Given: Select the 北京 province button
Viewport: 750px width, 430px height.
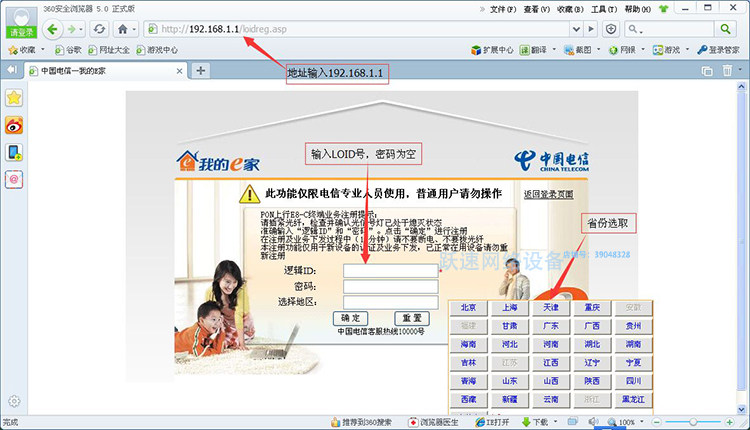Looking at the screenshot, I should click(x=468, y=308).
